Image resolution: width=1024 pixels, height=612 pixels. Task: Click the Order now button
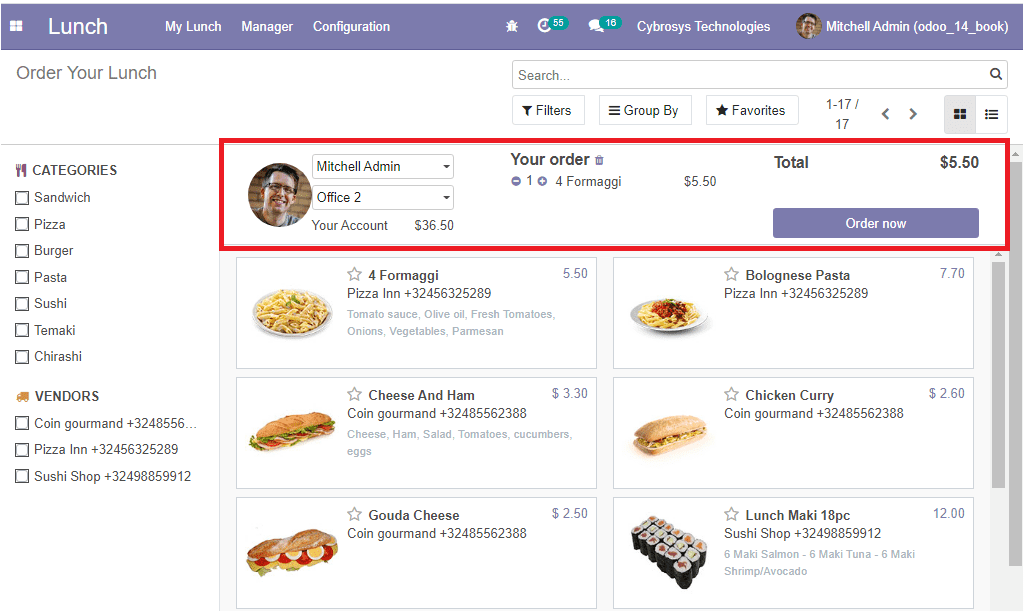point(876,223)
